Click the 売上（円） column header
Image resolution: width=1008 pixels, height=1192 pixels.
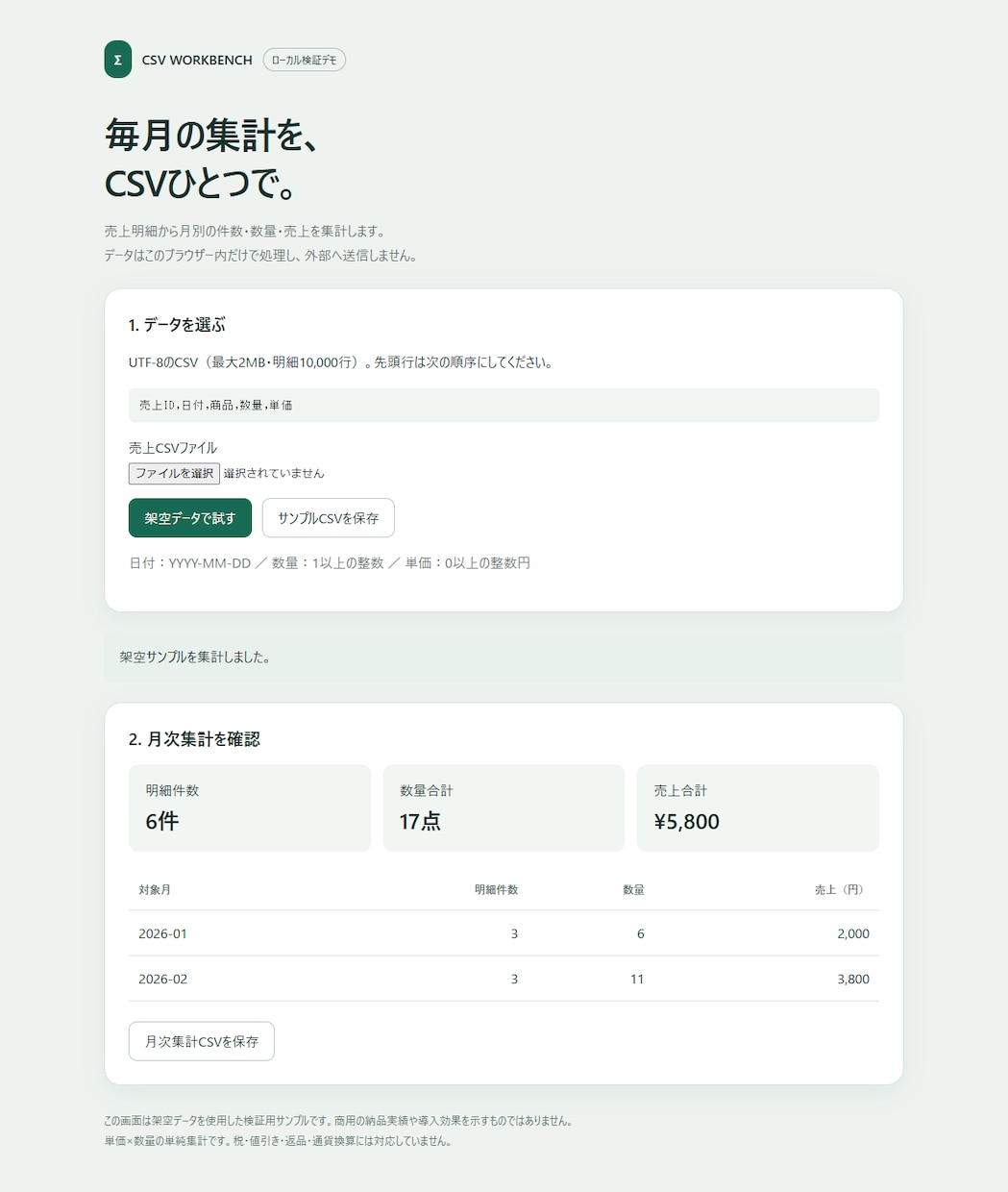tap(842, 890)
